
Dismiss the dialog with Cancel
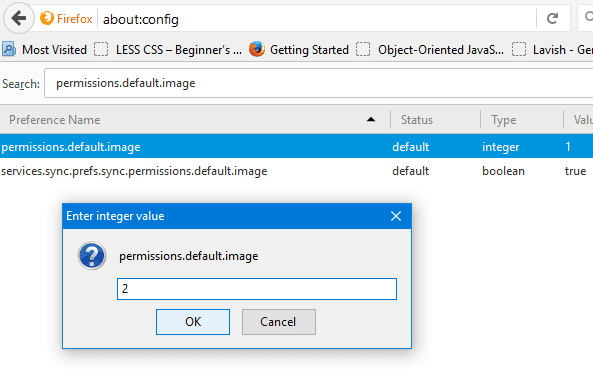tap(279, 322)
